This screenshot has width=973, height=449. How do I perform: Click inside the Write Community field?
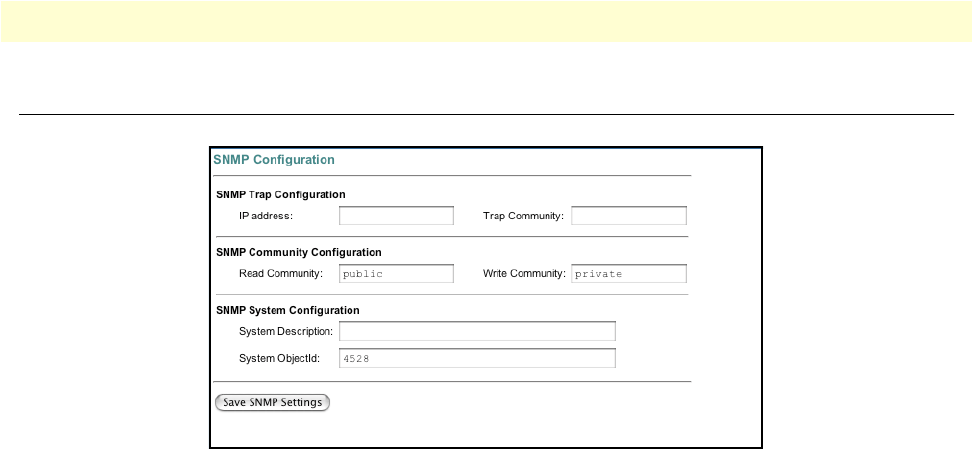click(629, 273)
